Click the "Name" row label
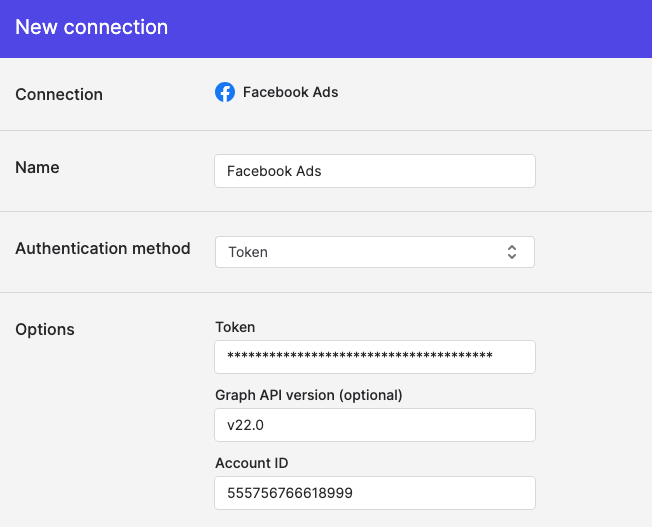The image size is (652, 527). click(37, 167)
